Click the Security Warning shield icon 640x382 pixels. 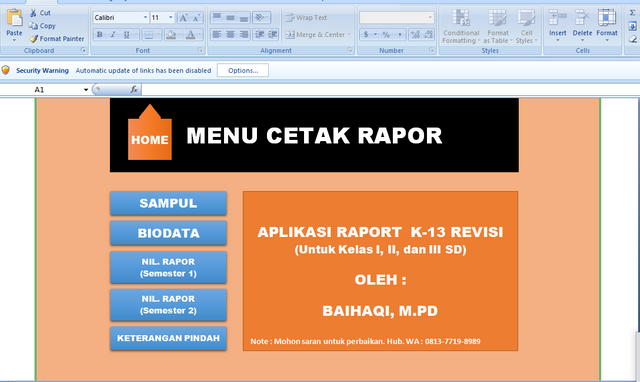(6, 70)
